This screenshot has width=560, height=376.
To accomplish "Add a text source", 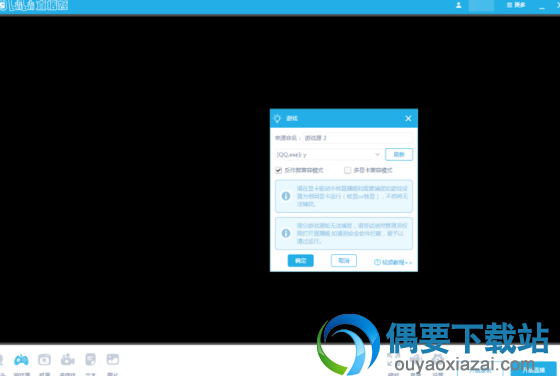I will [90, 360].
